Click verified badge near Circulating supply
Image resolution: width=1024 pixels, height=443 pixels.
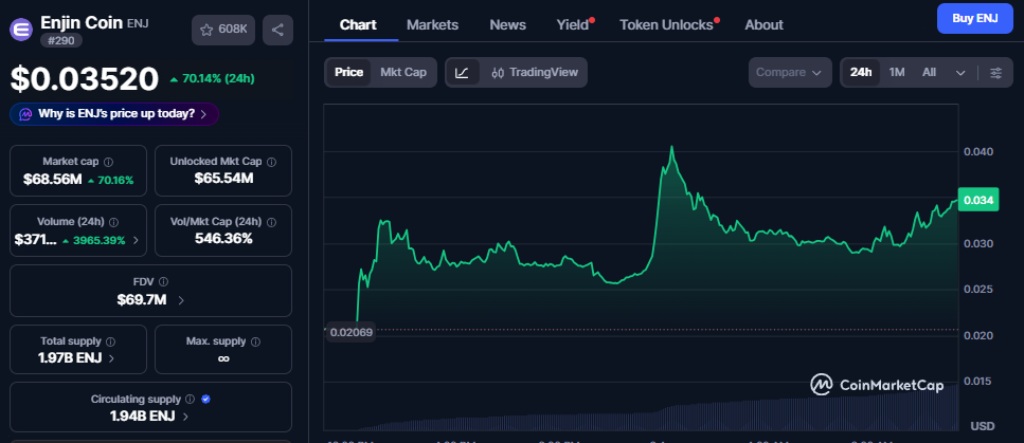point(206,399)
